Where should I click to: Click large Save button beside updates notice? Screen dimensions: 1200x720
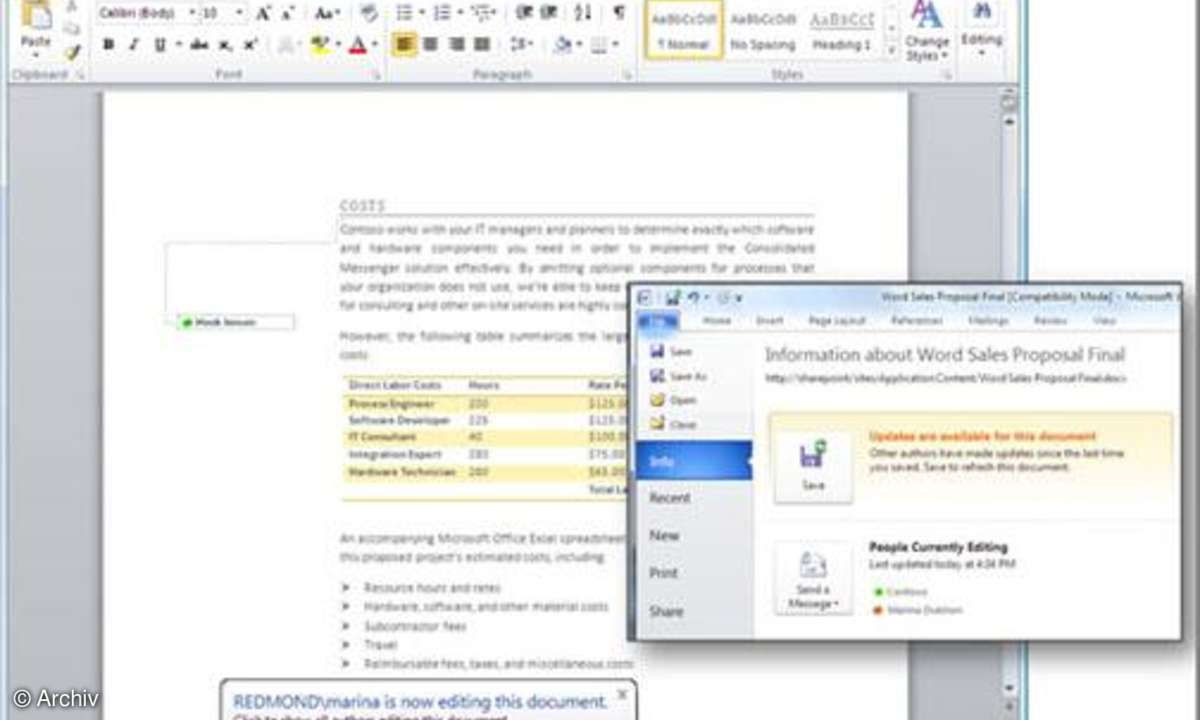(x=813, y=466)
